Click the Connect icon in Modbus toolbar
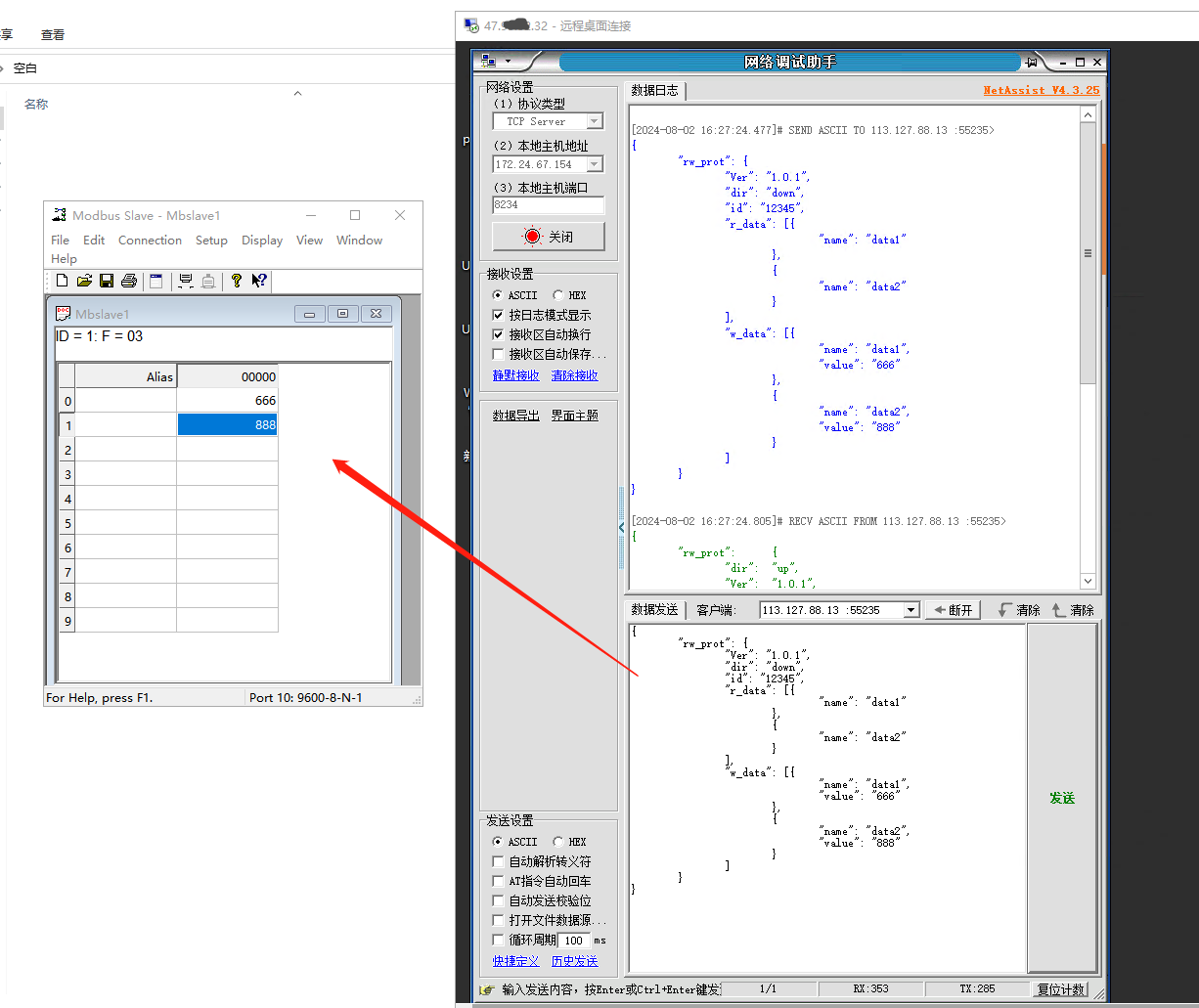 (x=186, y=282)
